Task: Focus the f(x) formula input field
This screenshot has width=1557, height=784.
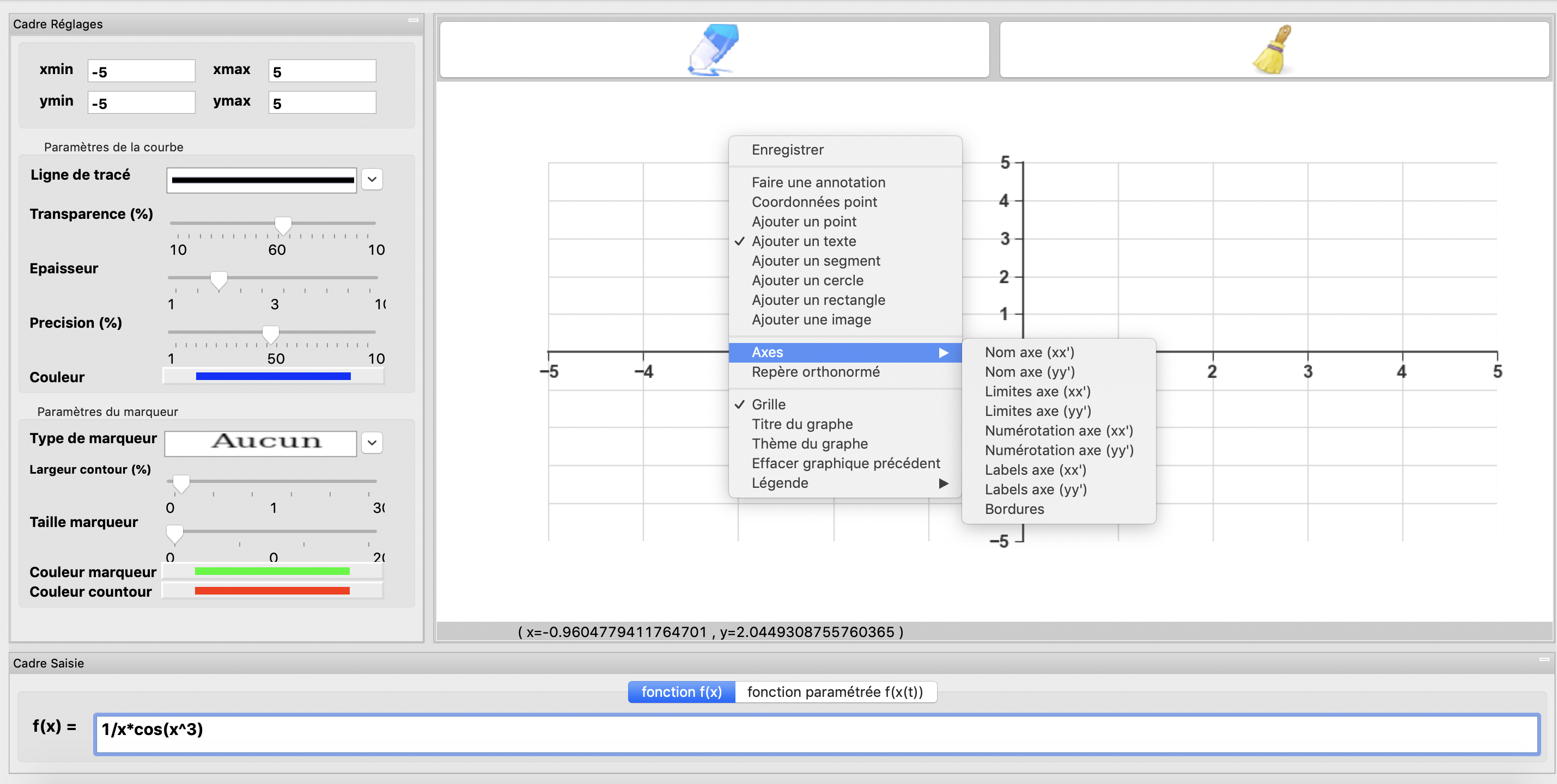Action: pyautogui.click(x=817, y=734)
